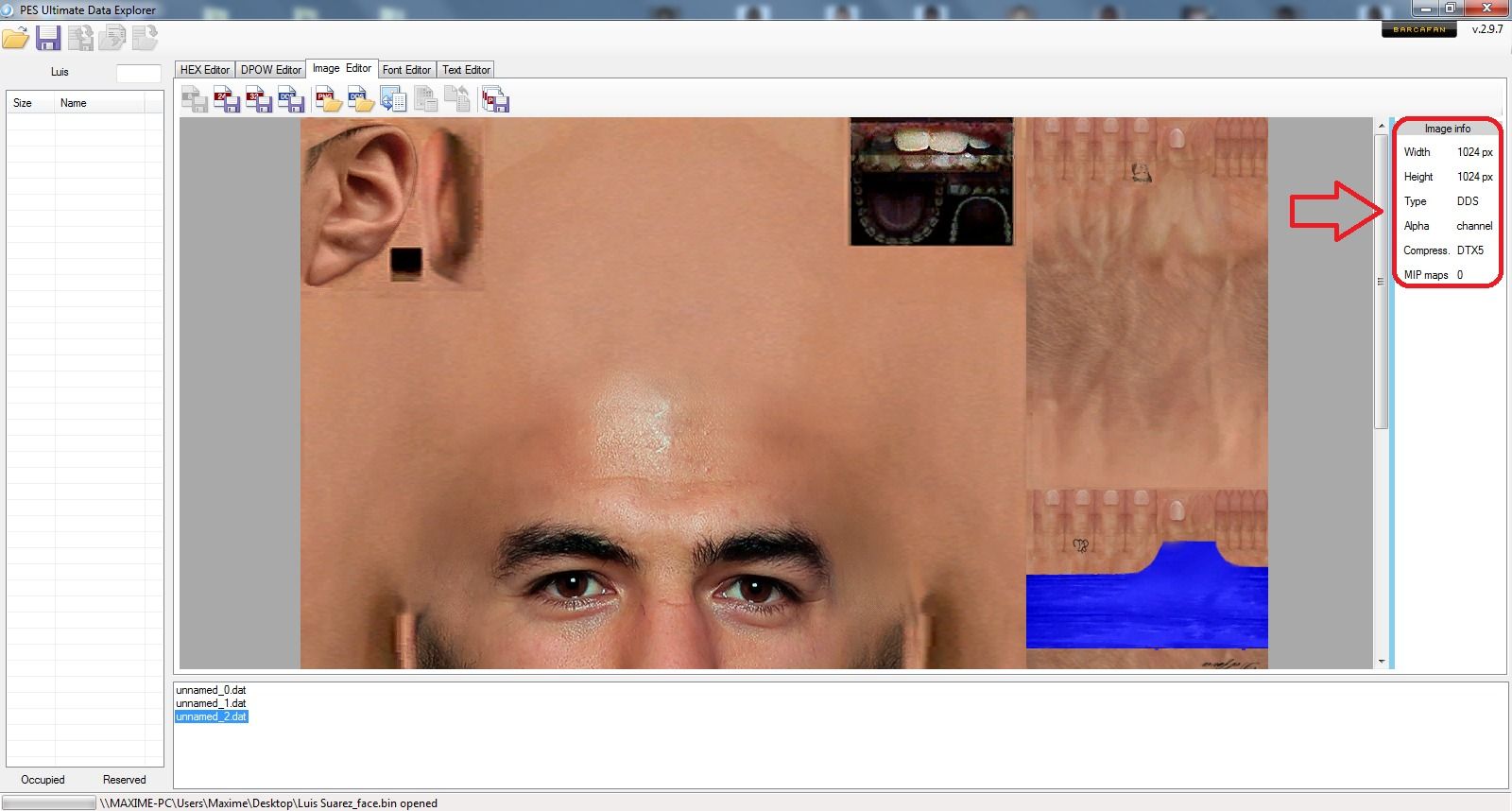Click the Reserved label under the list
Image resolution: width=1512 pixels, height=811 pixels.
[125, 780]
